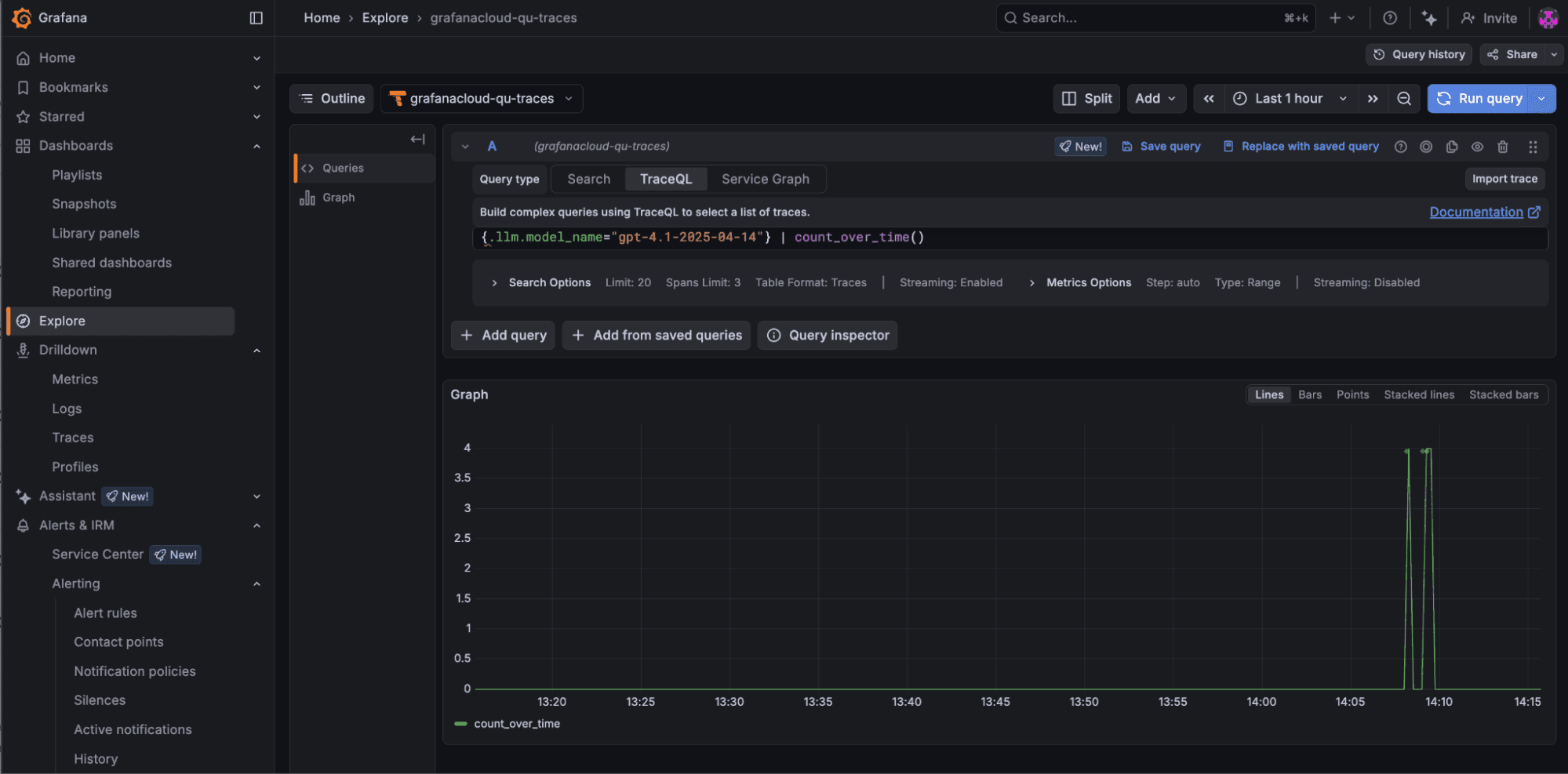
Task: Open the Last 1 hour time range dropdown
Action: pos(1289,98)
